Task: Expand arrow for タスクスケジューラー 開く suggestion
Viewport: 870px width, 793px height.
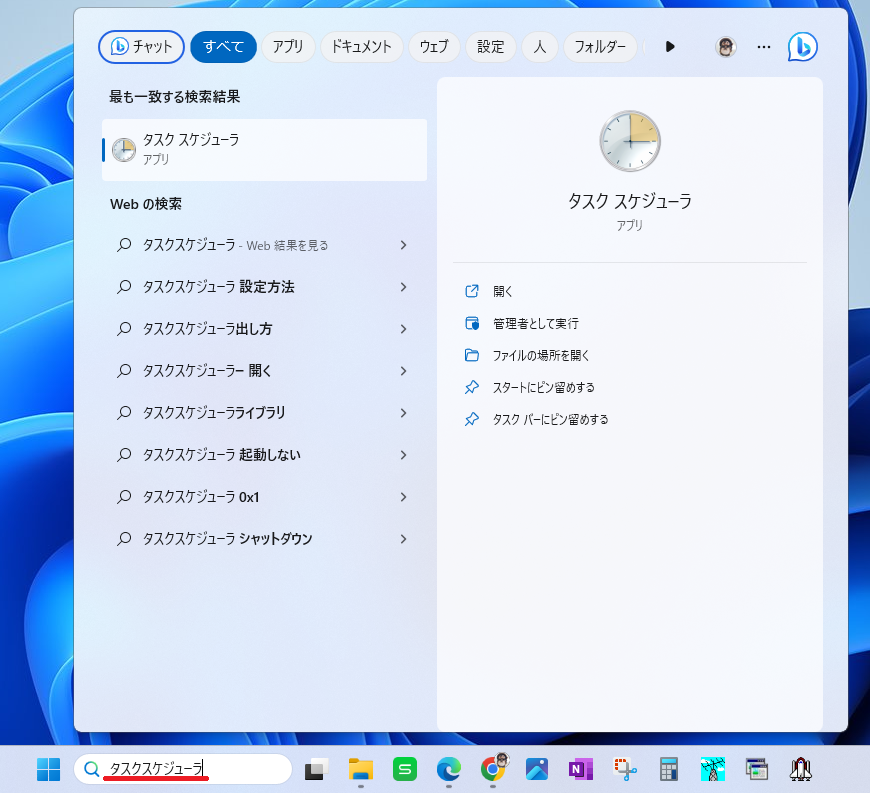Action: tap(403, 371)
